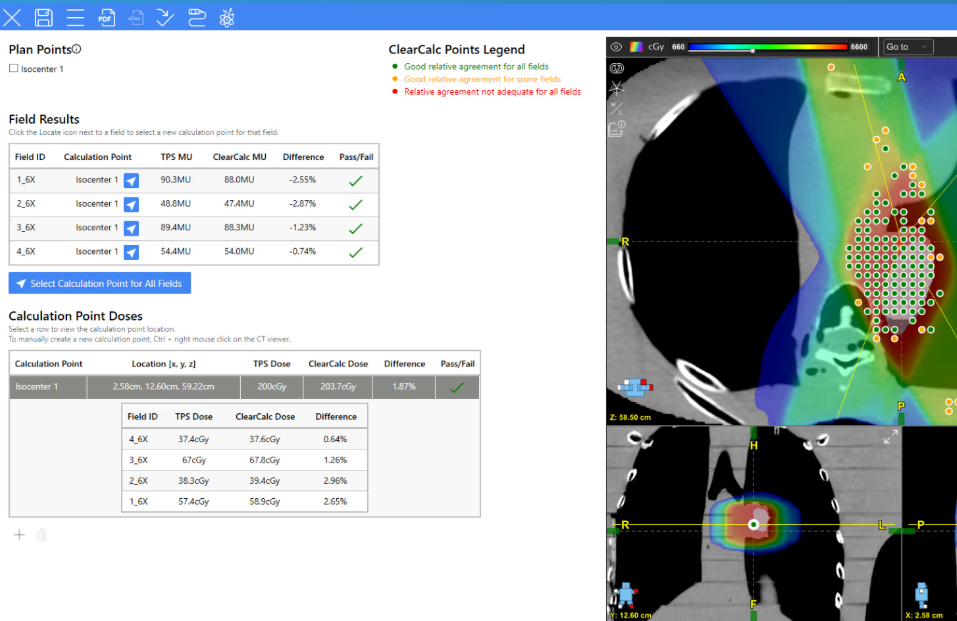Click the Z: 58.50 cm slice label
The image size is (957, 621).
(x=630, y=418)
